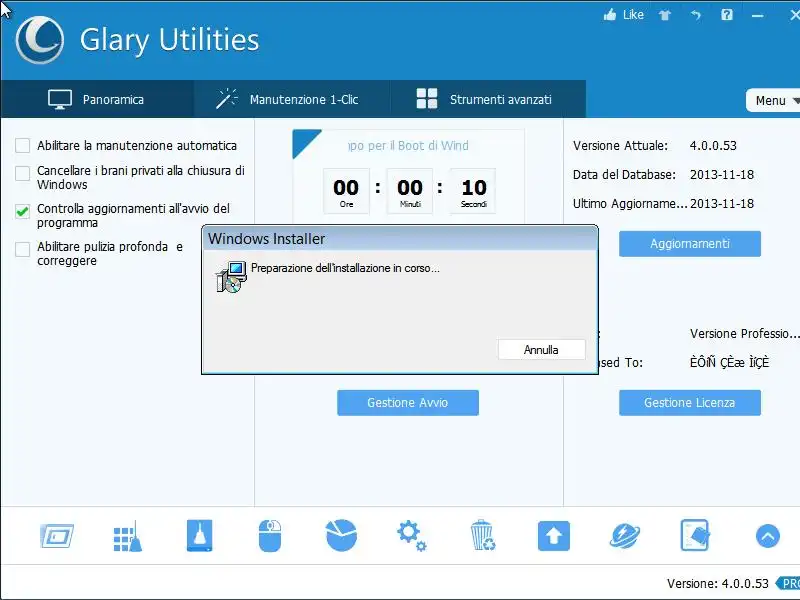The width and height of the screenshot is (800, 600).
Task: Click the four-squares icon on Strumenti avanzati
Action: pos(427,98)
